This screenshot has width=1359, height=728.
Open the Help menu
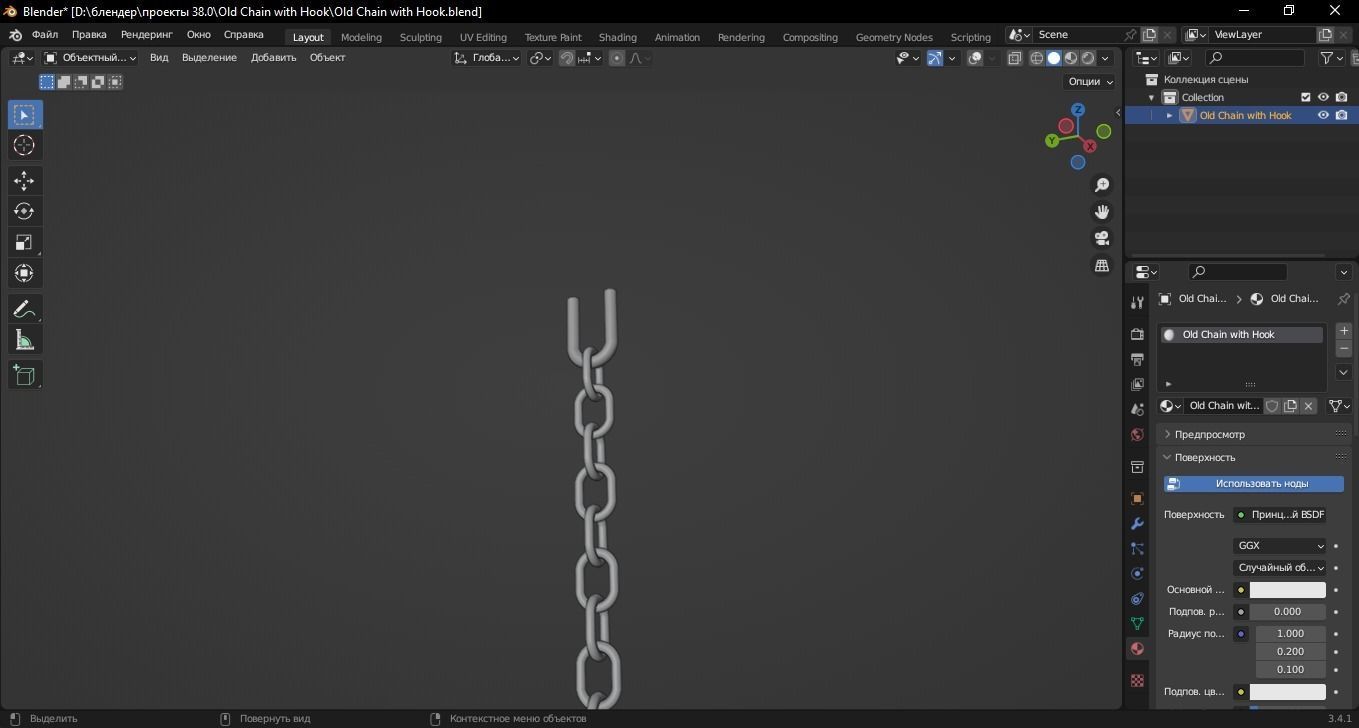tap(243, 35)
